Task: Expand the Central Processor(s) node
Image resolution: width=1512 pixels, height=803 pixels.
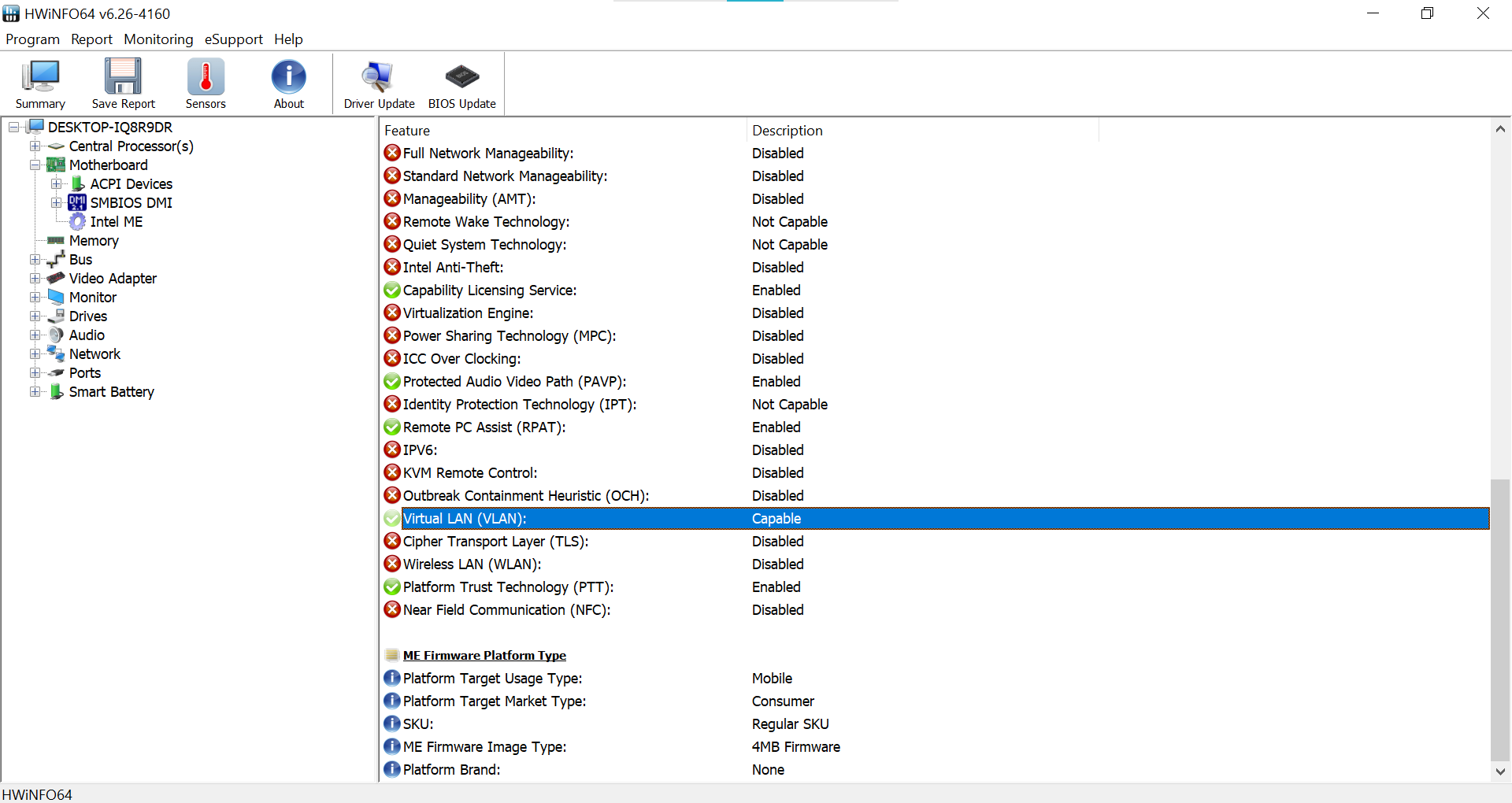Action: pyautogui.click(x=35, y=146)
